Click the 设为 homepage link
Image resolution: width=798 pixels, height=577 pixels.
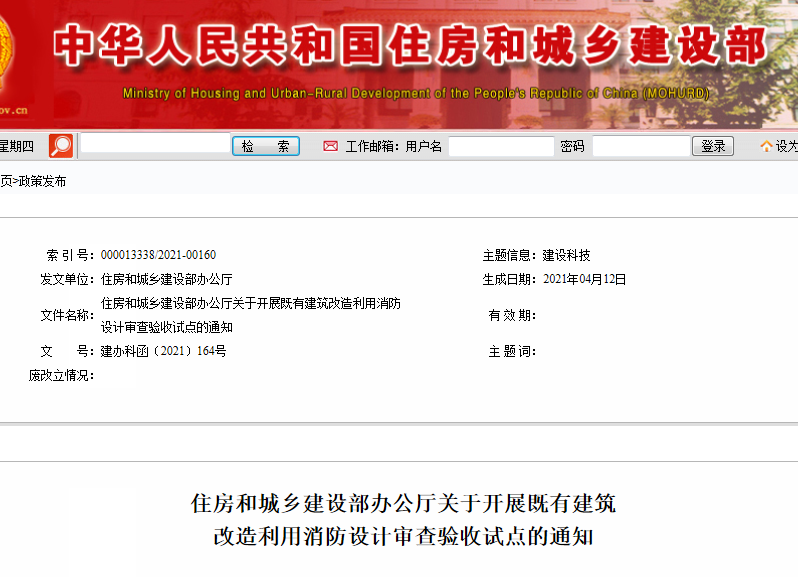tap(786, 147)
